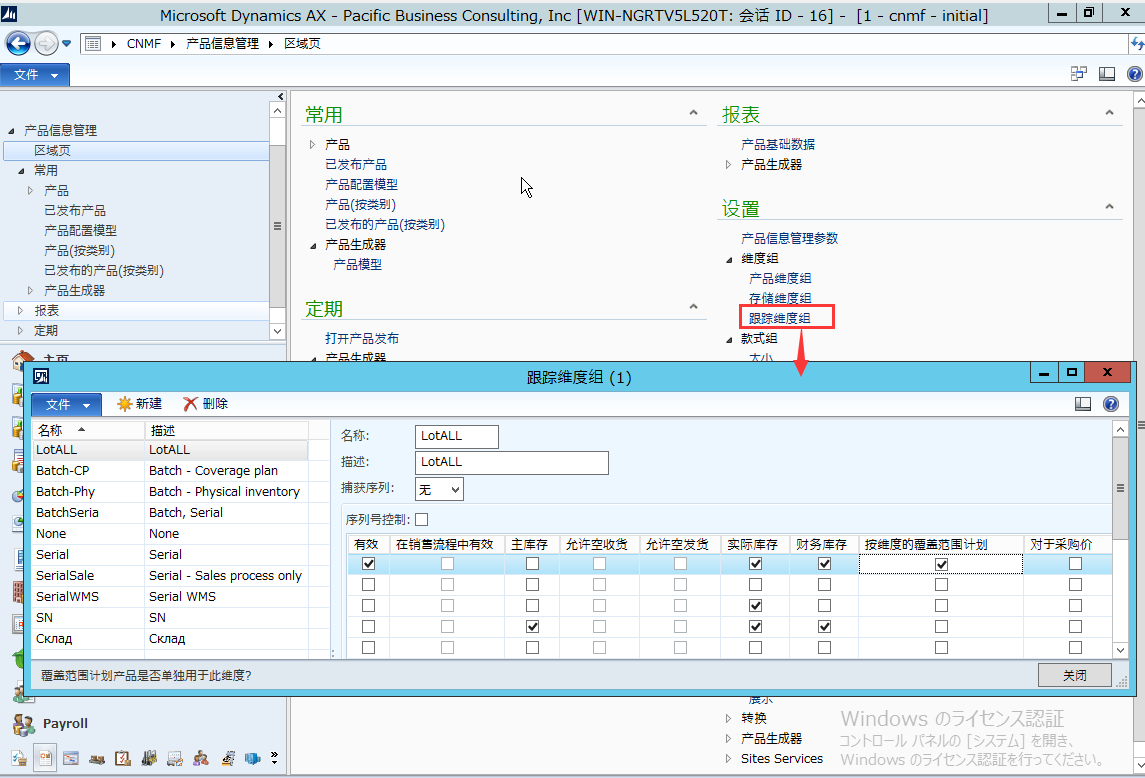Viewport: 1145px width, 778px height.
Task: Open the checklist-with-box module icon
Action: point(19,758)
